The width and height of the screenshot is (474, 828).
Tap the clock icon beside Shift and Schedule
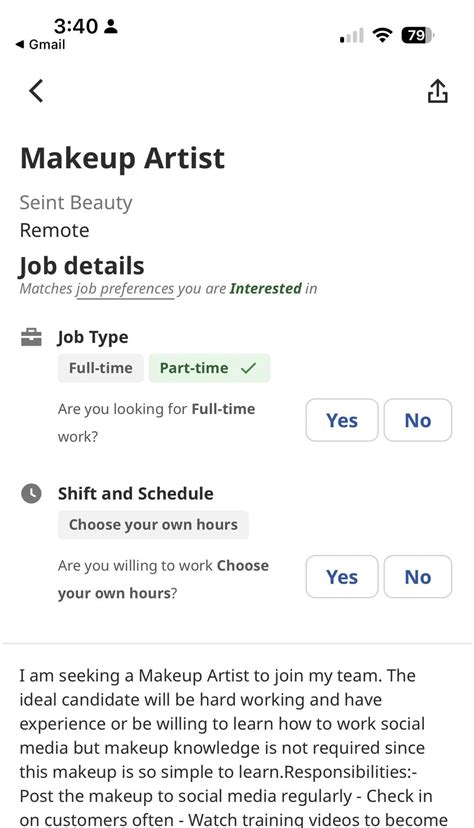[31, 494]
